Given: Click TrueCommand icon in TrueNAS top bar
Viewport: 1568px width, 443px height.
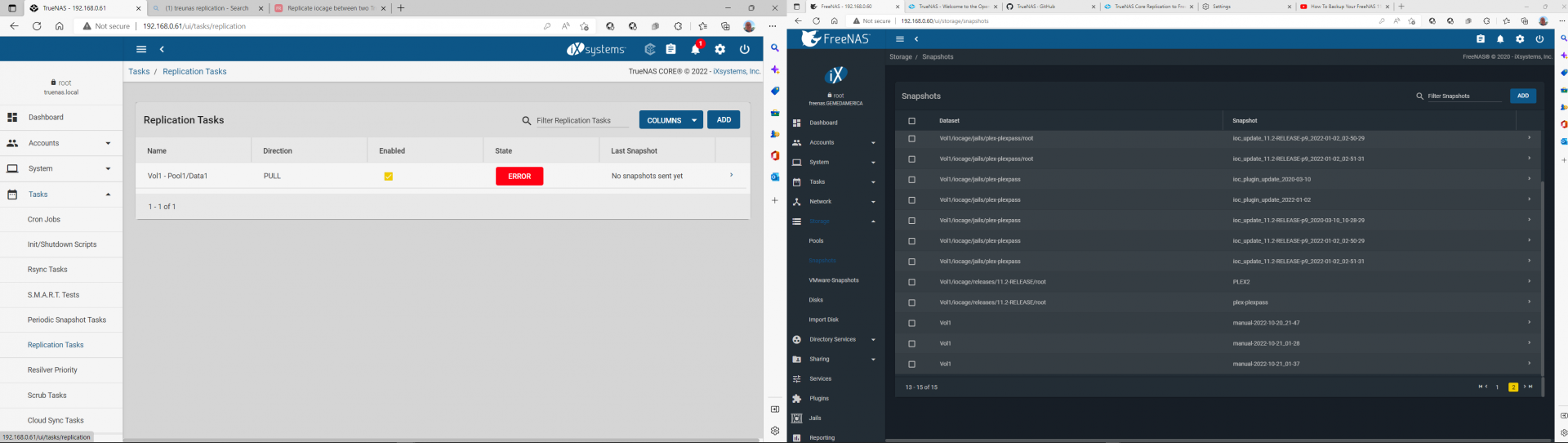Looking at the screenshot, I should pos(650,49).
